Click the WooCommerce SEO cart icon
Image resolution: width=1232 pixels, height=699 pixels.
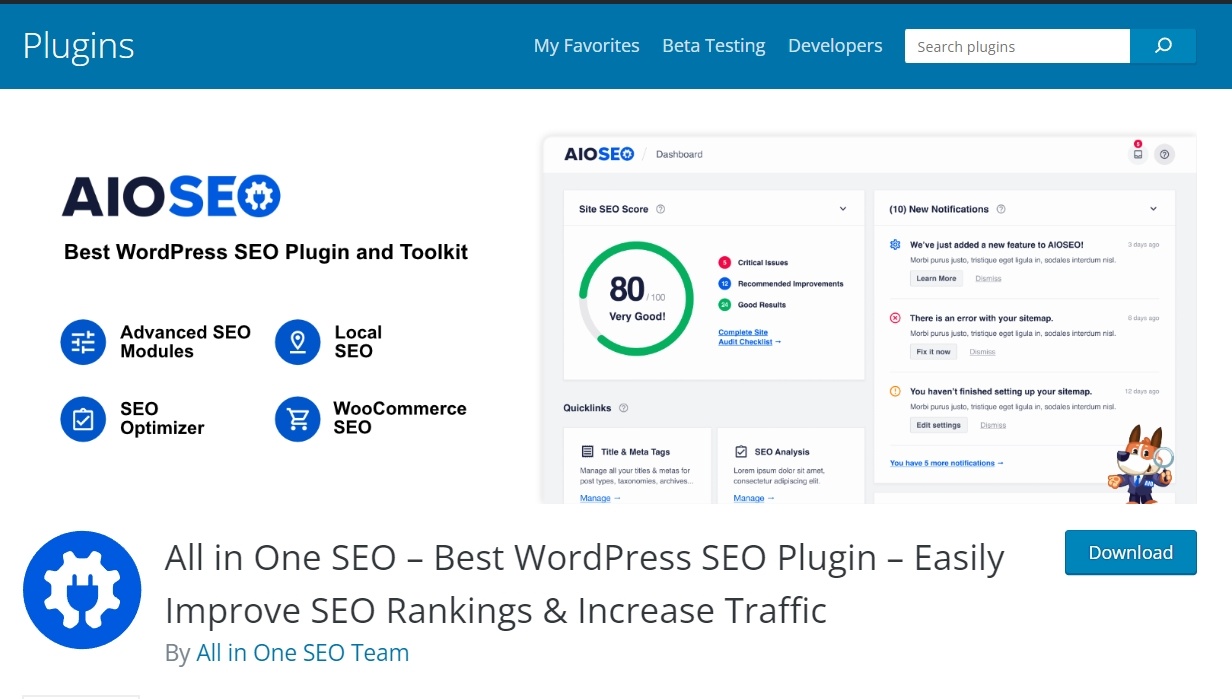297,418
